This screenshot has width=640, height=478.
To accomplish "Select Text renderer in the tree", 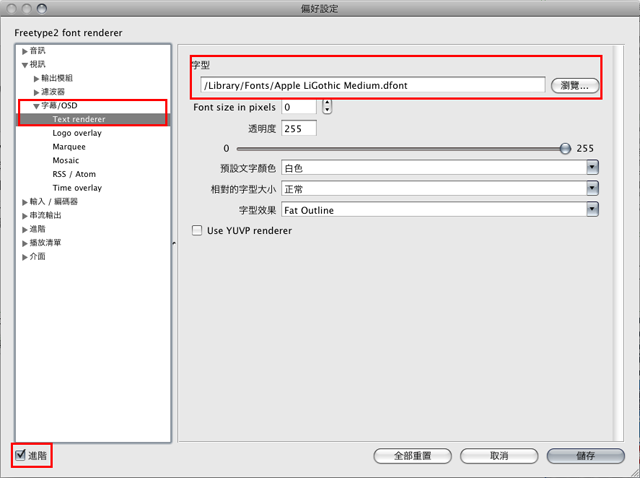I will pos(79,119).
